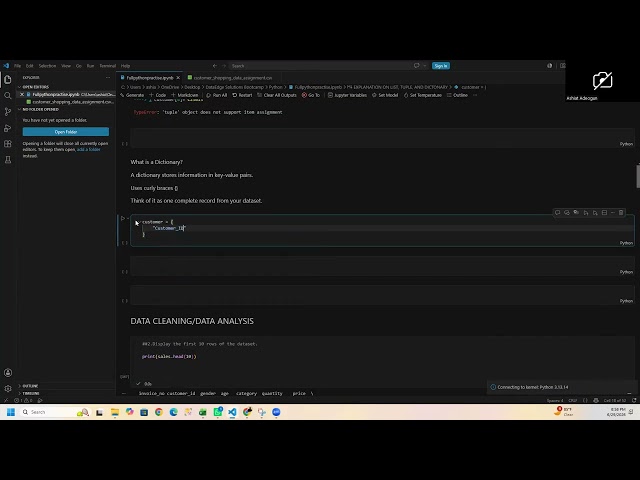Viewport: 640px width, 480px height.
Task: Open the Selection menu
Action: tap(47, 66)
